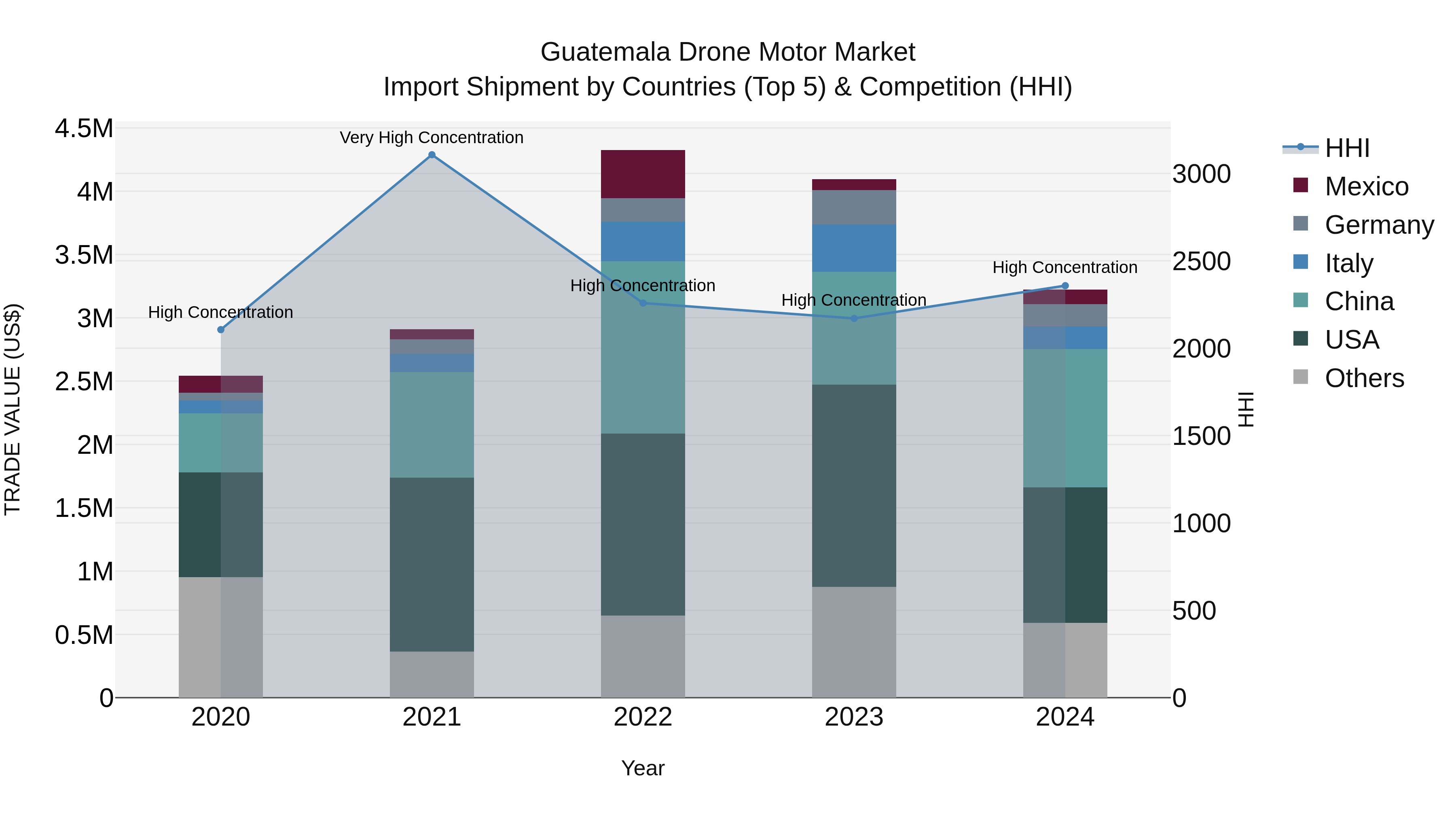Click the 'Guatemala Drone Motor Market' chart title

[x=728, y=52]
